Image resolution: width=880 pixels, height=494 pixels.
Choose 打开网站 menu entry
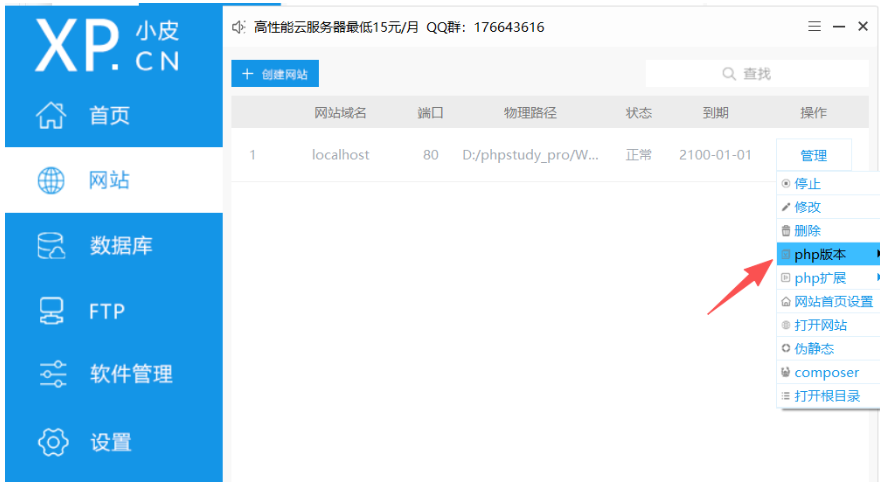coord(828,325)
